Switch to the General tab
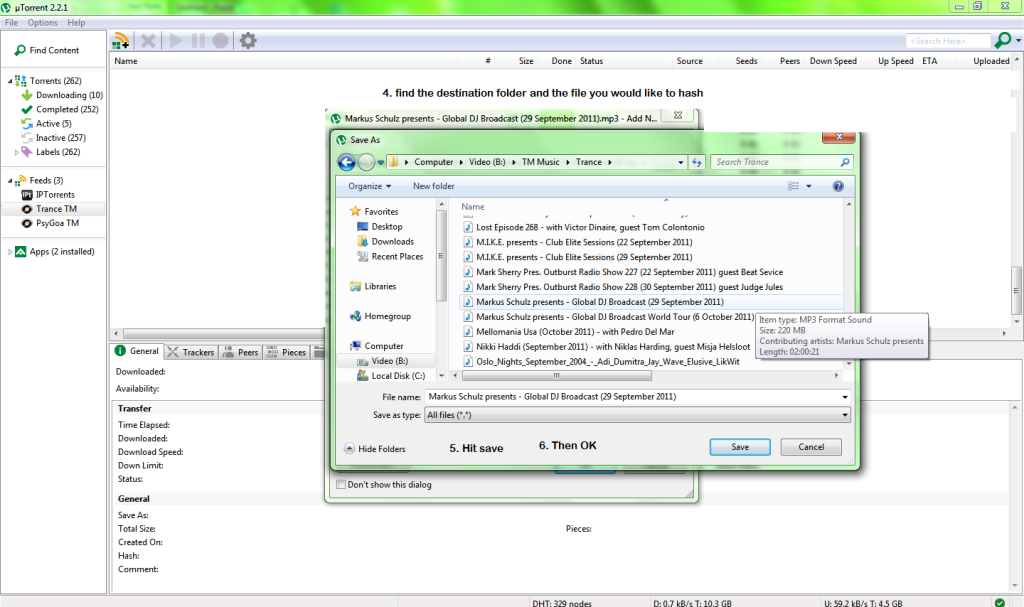Image resolution: width=1024 pixels, height=607 pixels. click(x=137, y=352)
